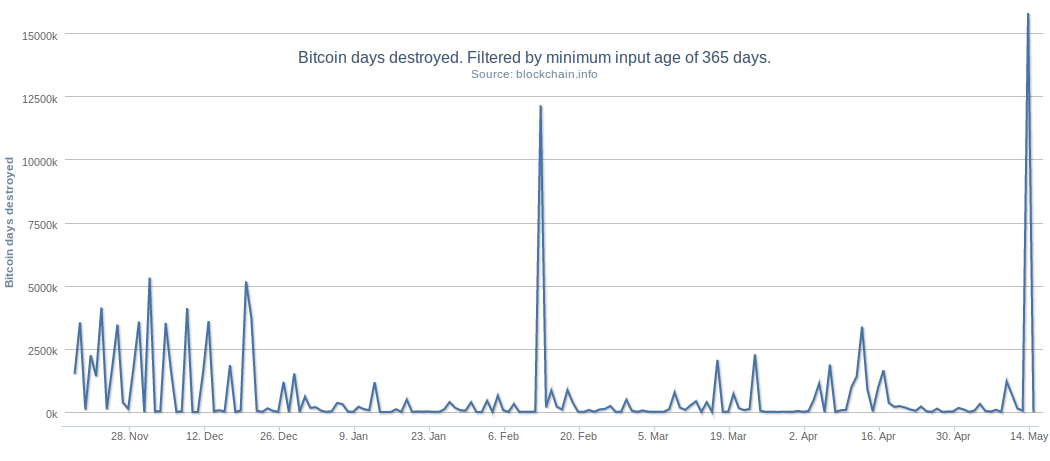
Task: Click the '19. Mar' x-axis date label
Action: pos(728,437)
